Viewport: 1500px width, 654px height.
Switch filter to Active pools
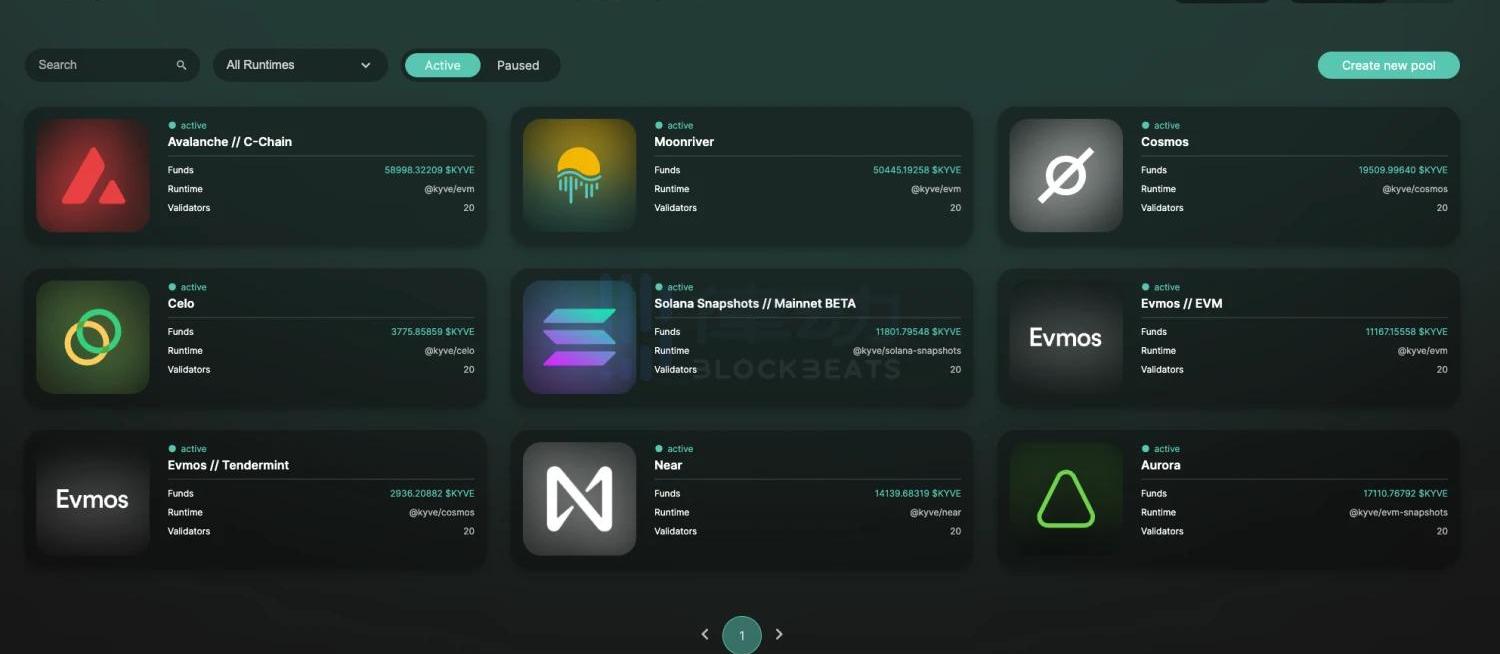pos(442,65)
